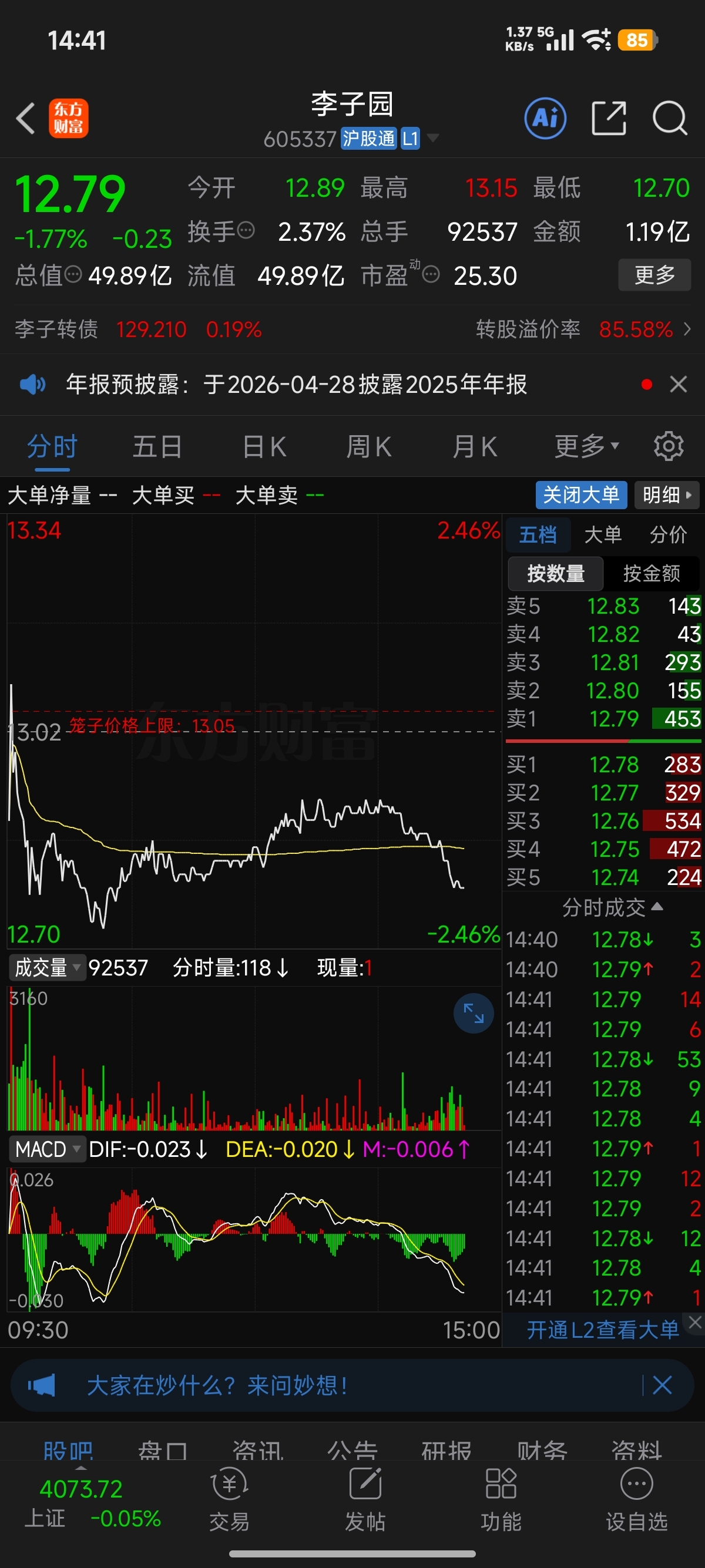Open the search magnifier icon
This screenshot has width=705, height=1568.
tap(670, 118)
